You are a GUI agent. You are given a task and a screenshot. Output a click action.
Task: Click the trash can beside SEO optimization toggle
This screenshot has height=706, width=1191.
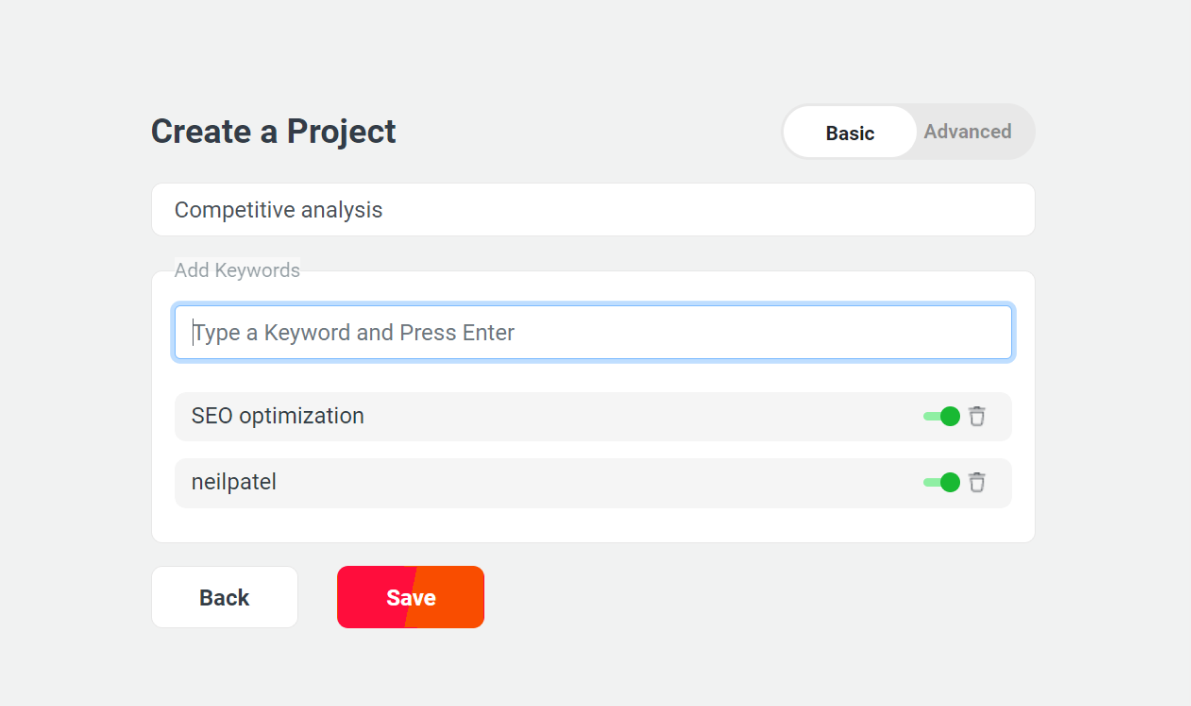tap(977, 416)
